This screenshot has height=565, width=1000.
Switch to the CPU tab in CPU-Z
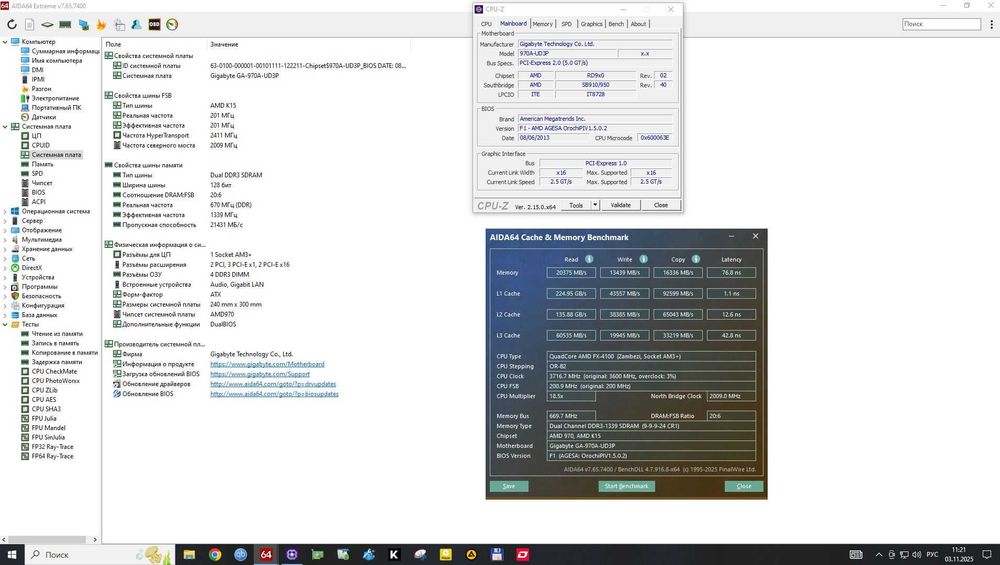click(x=486, y=24)
